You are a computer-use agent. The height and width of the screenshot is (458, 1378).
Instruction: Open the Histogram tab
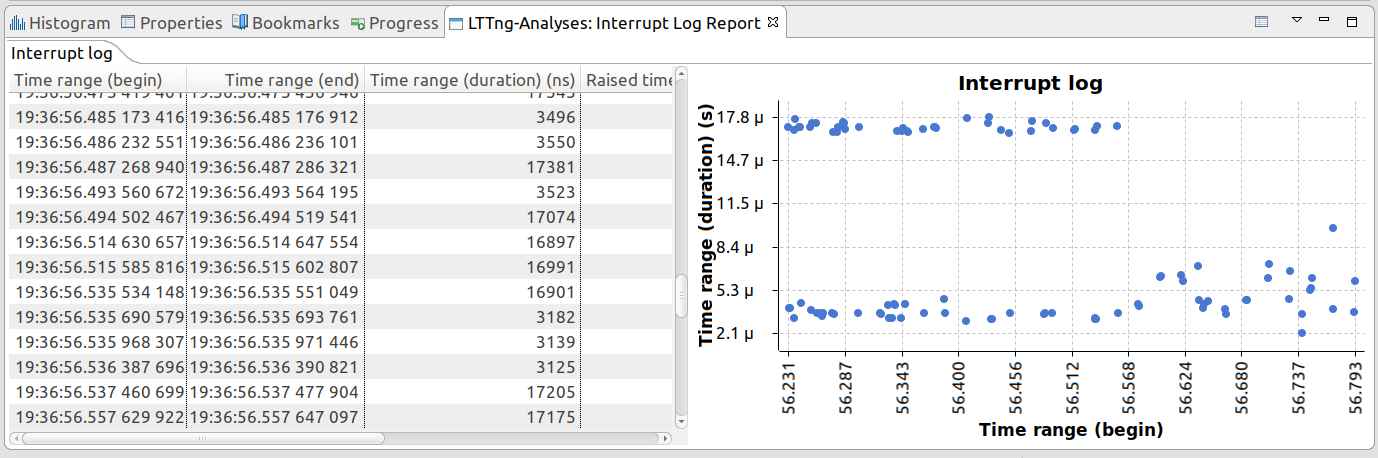(60, 22)
